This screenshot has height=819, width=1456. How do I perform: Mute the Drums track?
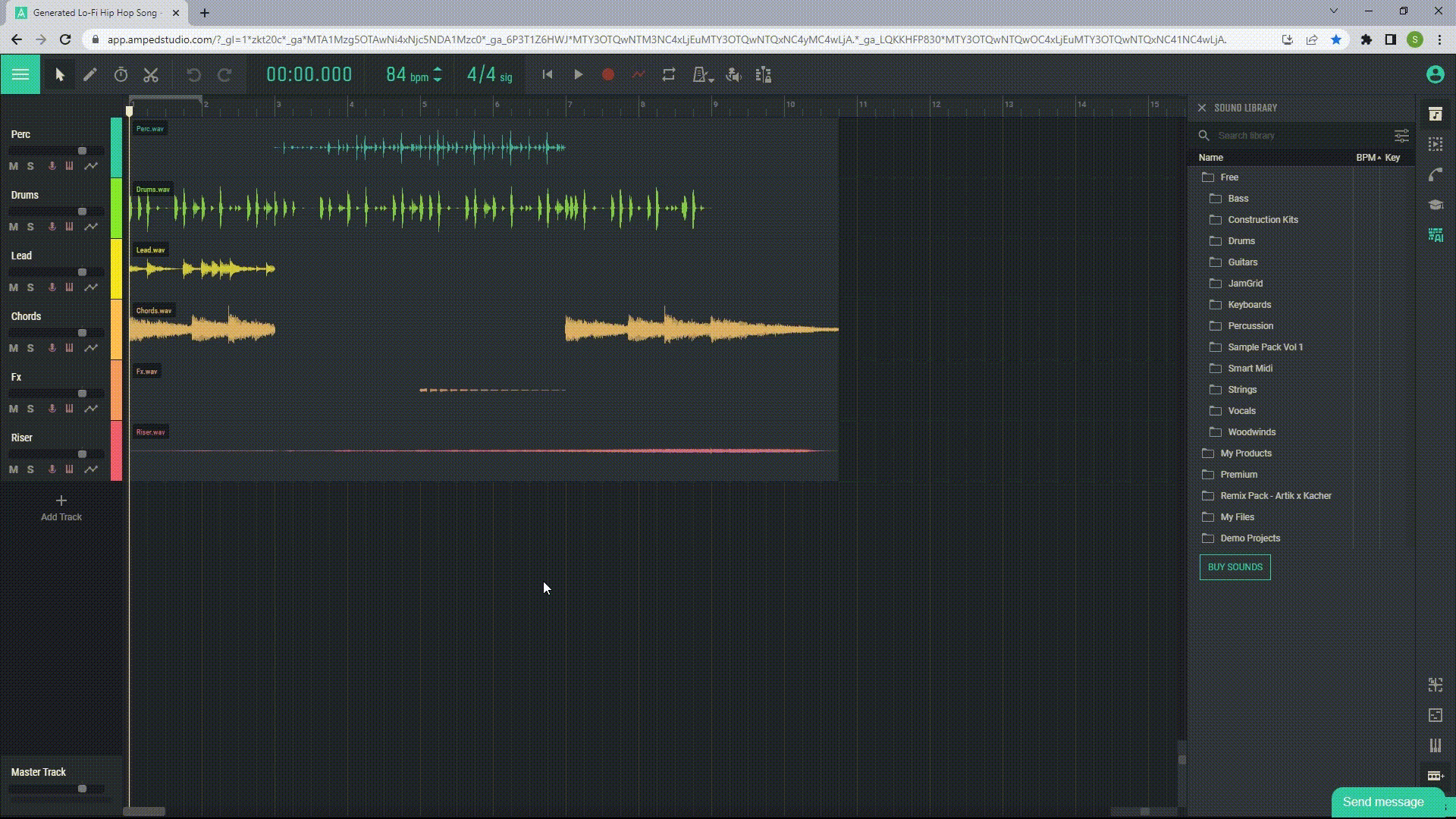13,226
